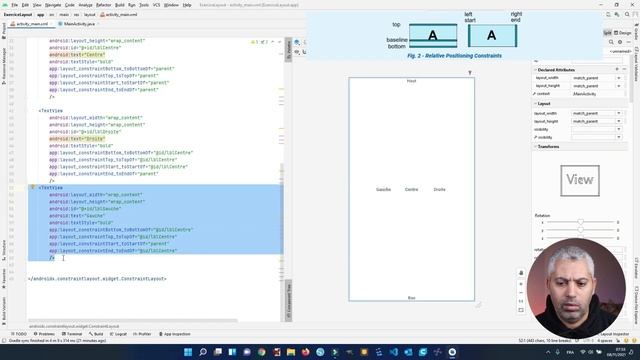Open the File menu
640x360 pixels.
click(x=15, y=5)
